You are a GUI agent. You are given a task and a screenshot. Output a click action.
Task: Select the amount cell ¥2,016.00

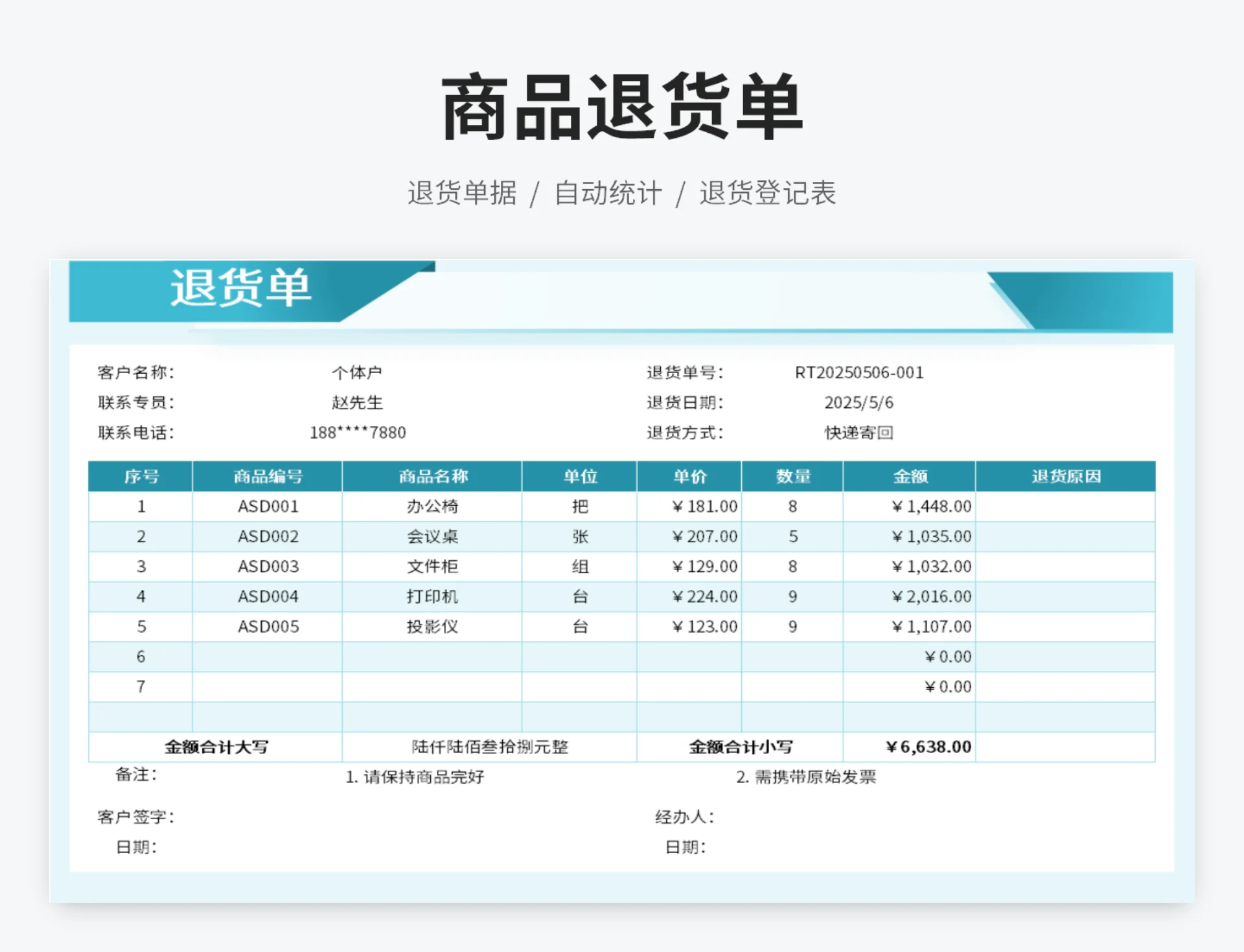931,596
